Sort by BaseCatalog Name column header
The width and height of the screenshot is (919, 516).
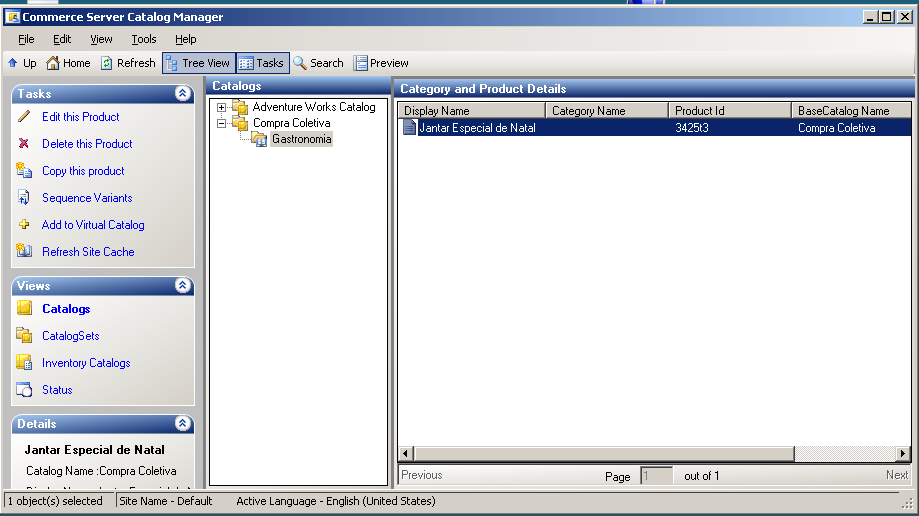point(851,110)
